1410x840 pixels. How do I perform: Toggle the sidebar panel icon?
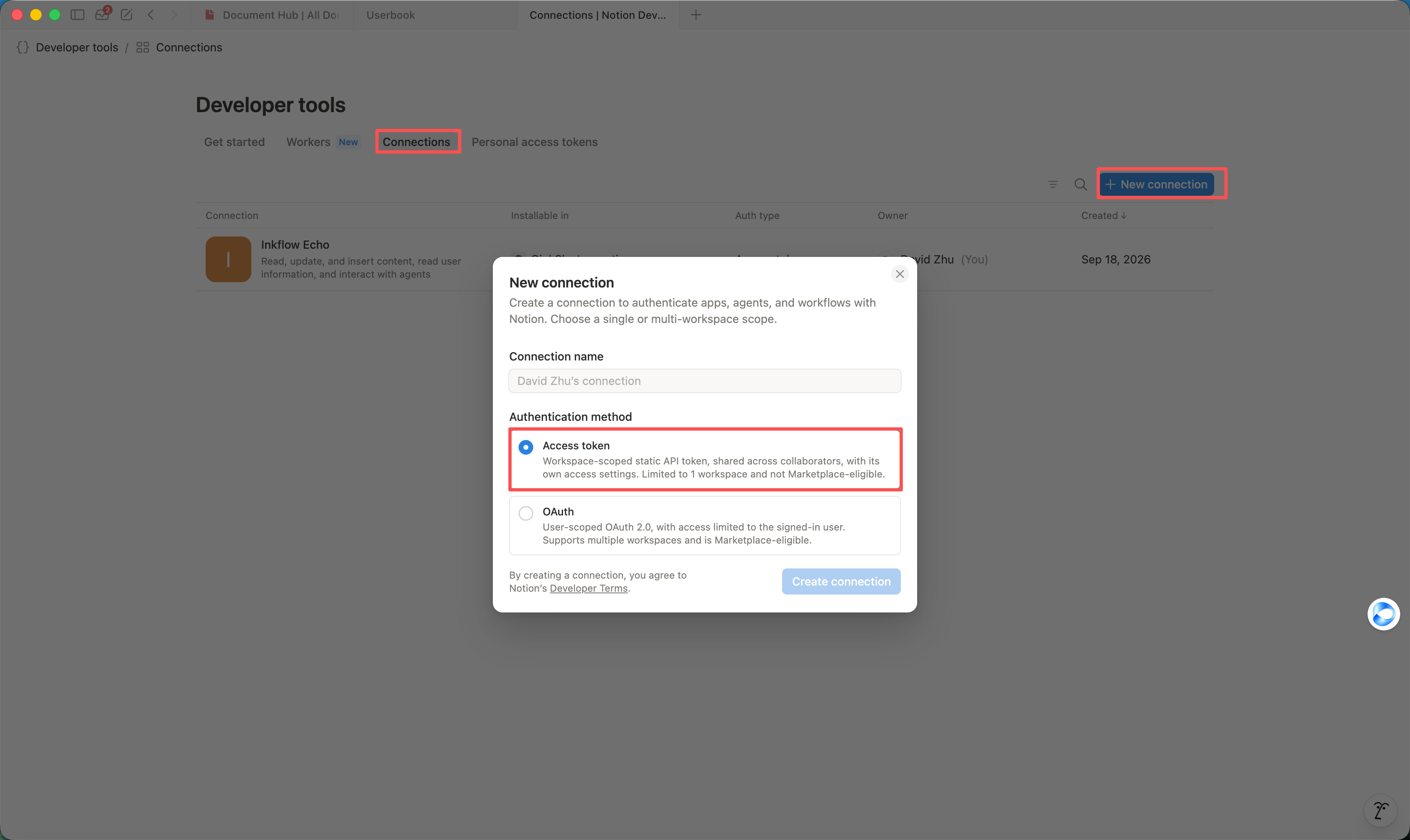click(78, 15)
